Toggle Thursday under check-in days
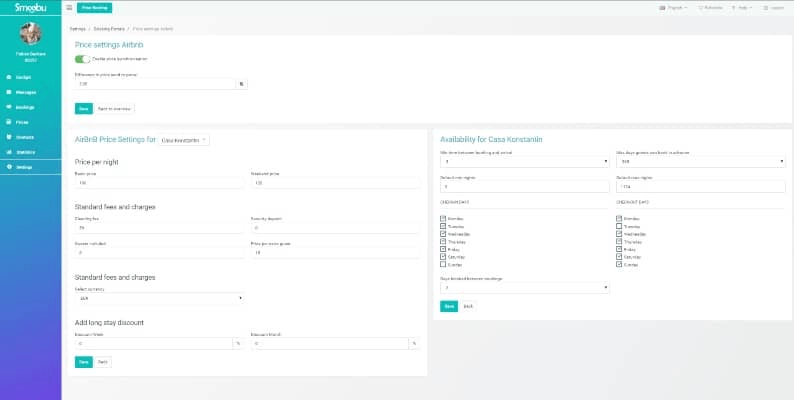This screenshot has height=400, width=794. coord(443,242)
